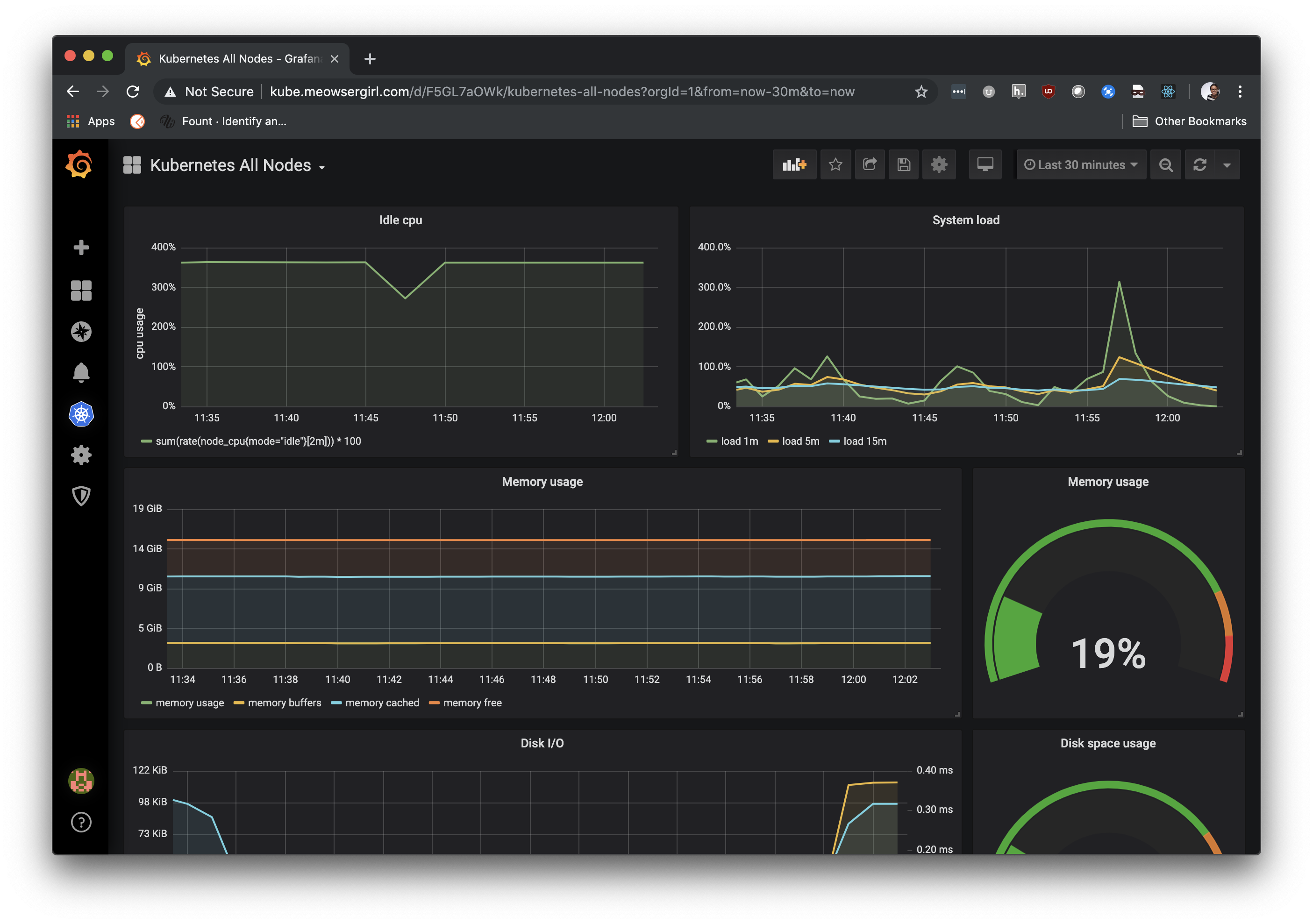Open the Create plus menu in sidebar
The height and width of the screenshot is (924, 1313).
(81, 248)
